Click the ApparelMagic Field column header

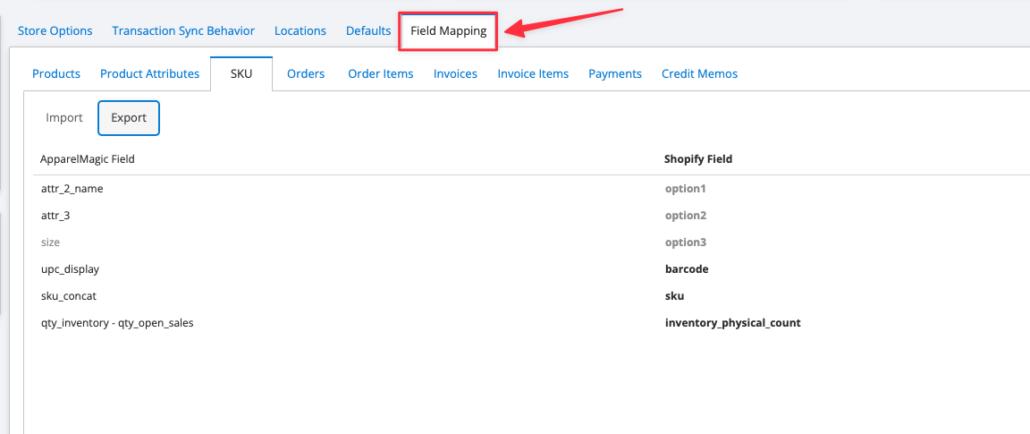[88, 159]
